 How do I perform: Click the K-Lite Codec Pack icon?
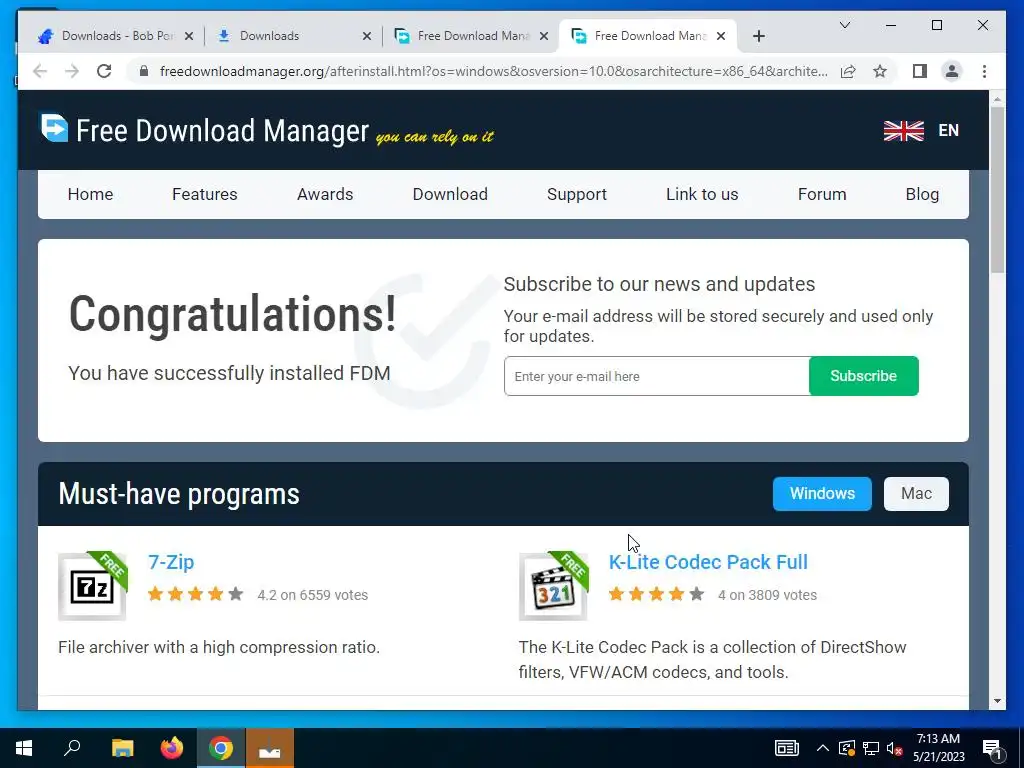coord(554,586)
